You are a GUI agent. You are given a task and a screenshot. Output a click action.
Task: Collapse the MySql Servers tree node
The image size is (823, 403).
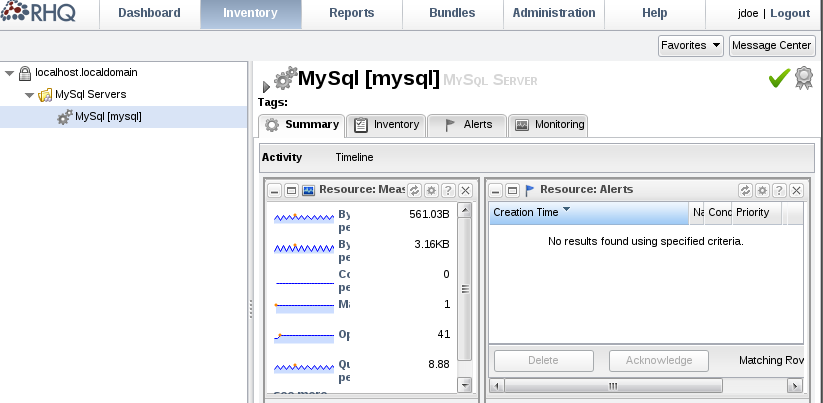pyautogui.click(x=29, y=96)
